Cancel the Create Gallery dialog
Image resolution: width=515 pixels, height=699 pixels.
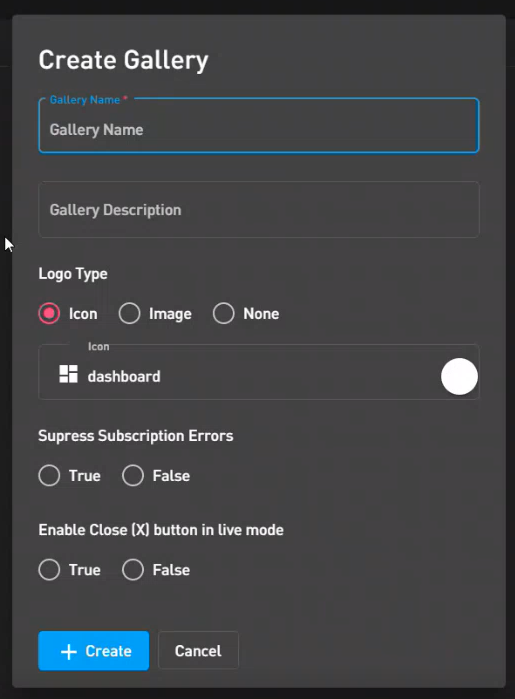[x=198, y=650]
